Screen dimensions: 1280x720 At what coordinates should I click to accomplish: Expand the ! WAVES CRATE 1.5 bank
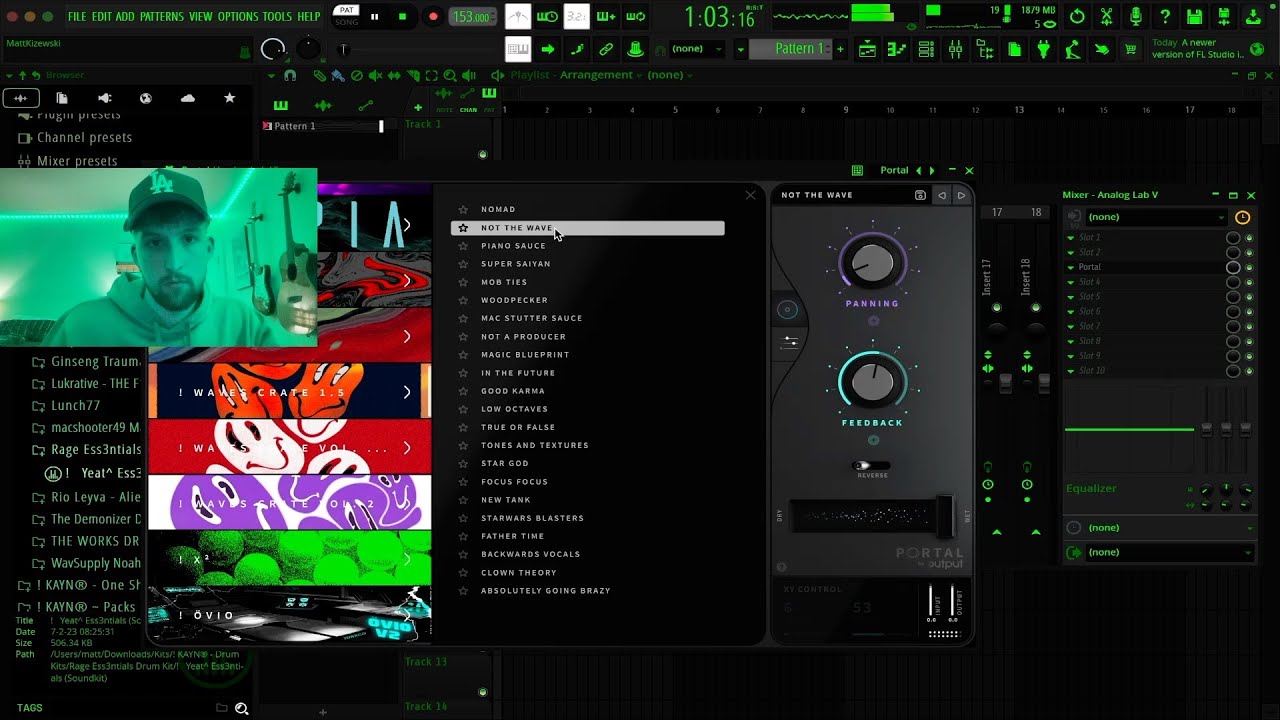[407, 393]
